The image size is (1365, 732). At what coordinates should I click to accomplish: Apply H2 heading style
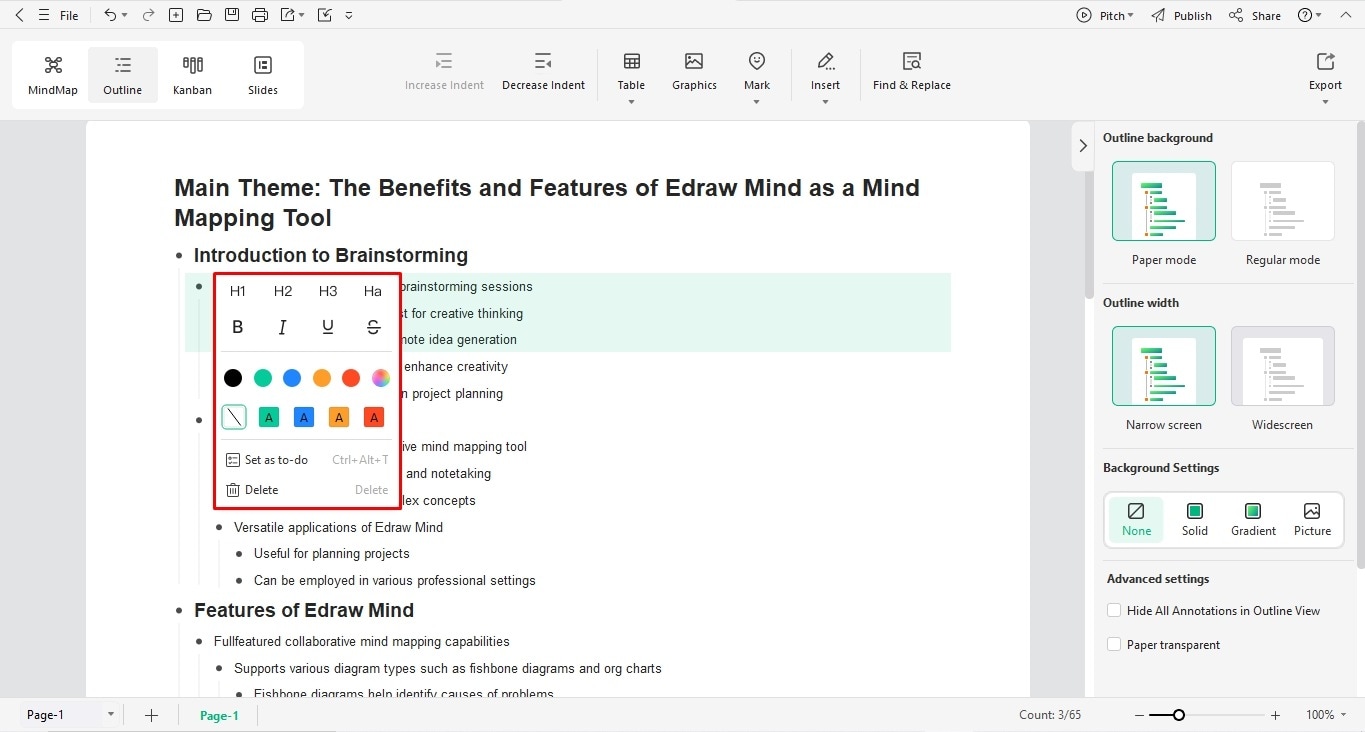coord(283,291)
